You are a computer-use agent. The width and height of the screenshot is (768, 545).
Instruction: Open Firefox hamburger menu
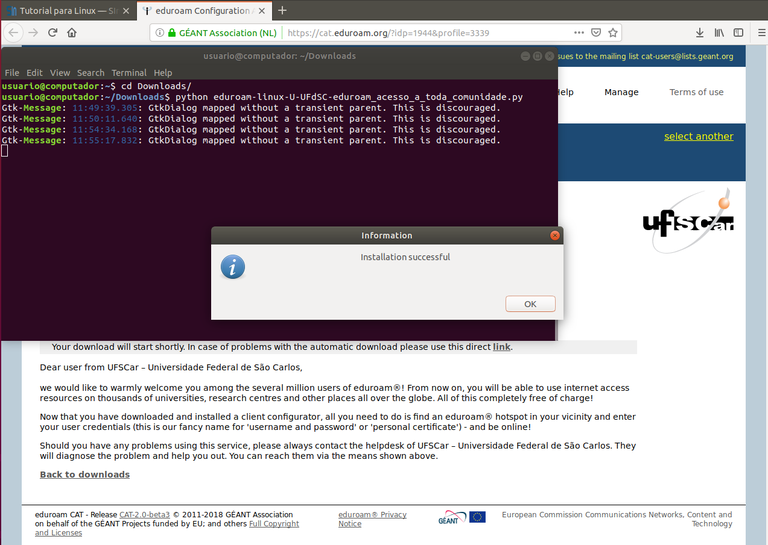point(762,33)
